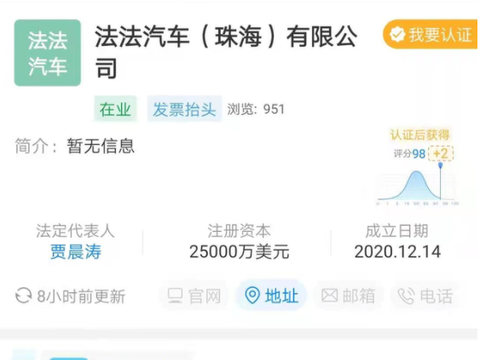Tap the 评分98 score value
The height and width of the screenshot is (360, 480).
point(409,154)
